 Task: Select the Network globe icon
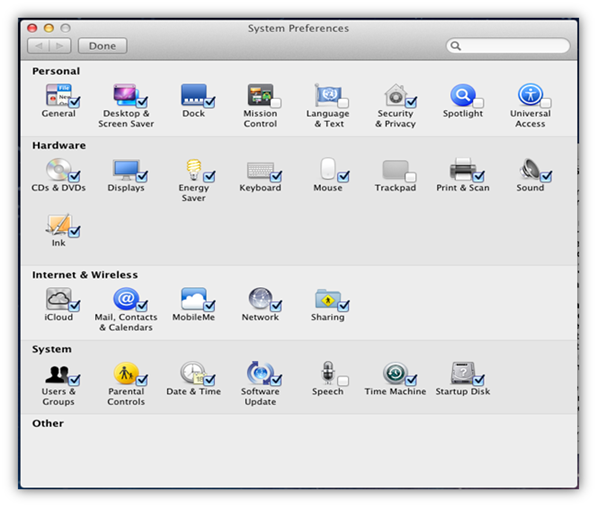pos(260,298)
